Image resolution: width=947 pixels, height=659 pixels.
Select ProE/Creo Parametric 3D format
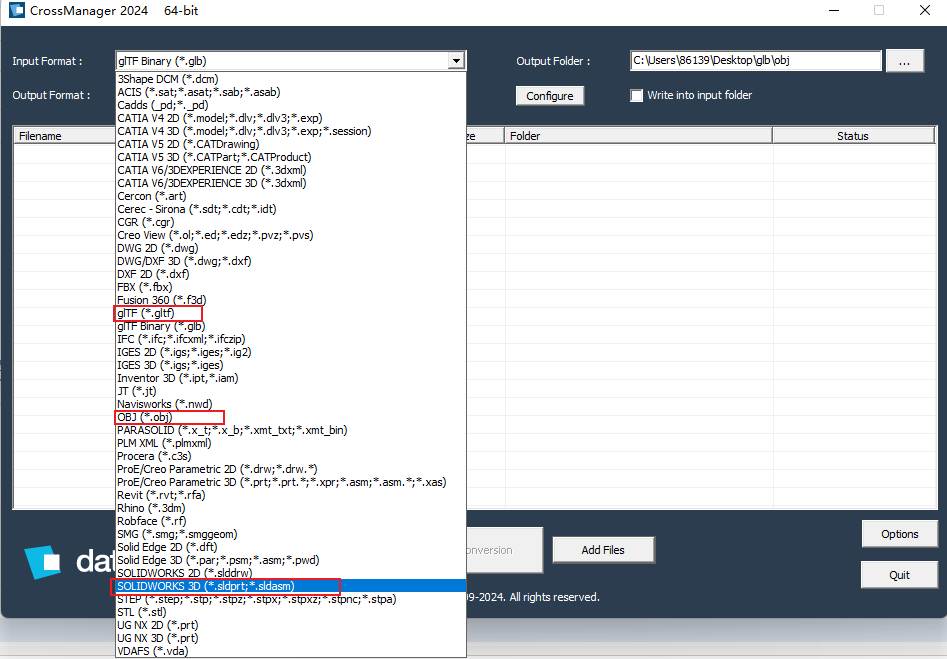pos(291,482)
